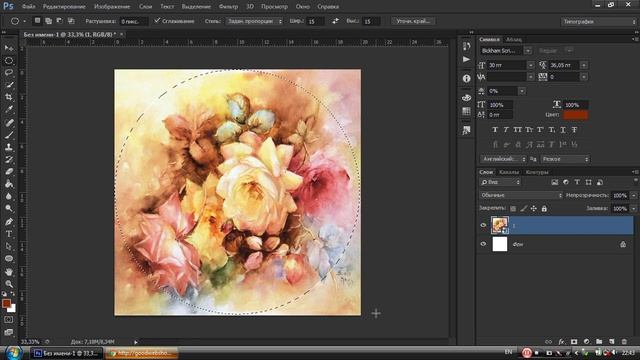Open the Фильтр menu

[x=228, y=7]
